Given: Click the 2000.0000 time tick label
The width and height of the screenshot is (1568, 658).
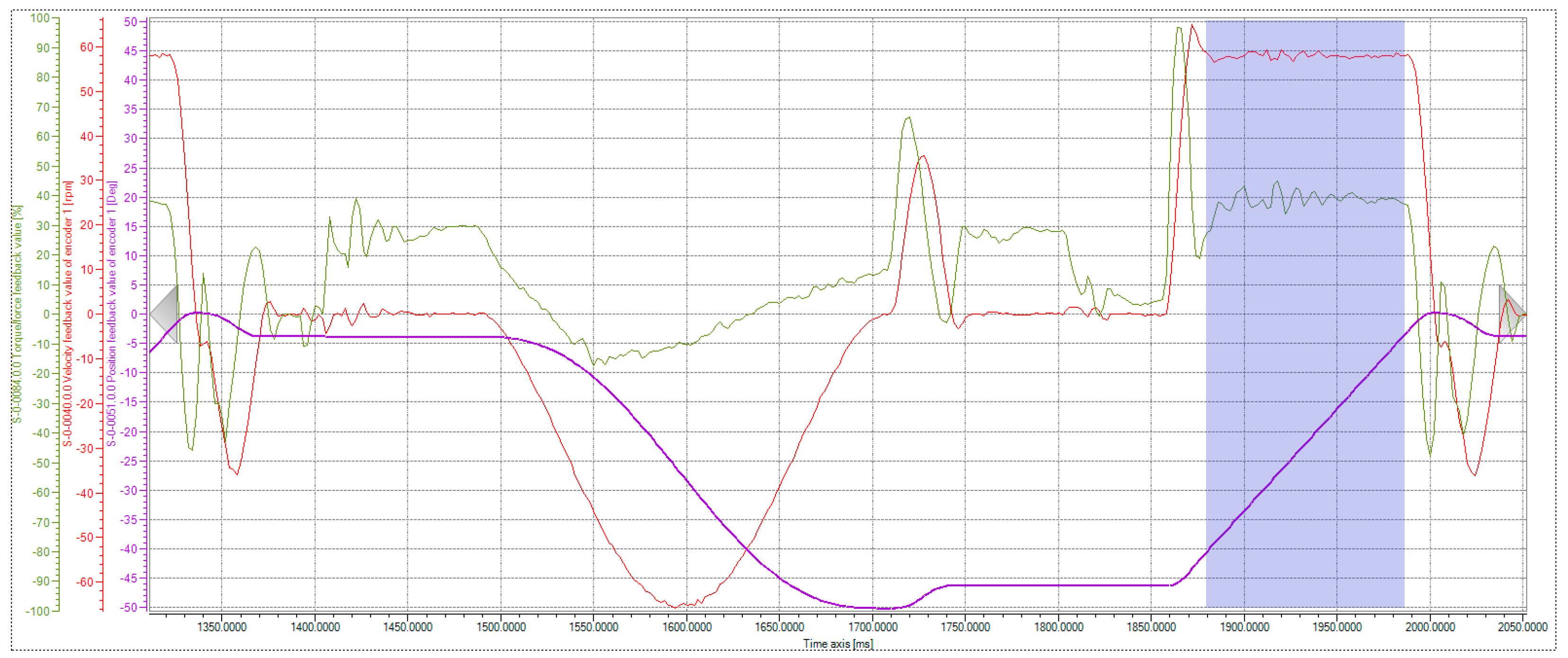Looking at the screenshot, I should pos(1430,627).
